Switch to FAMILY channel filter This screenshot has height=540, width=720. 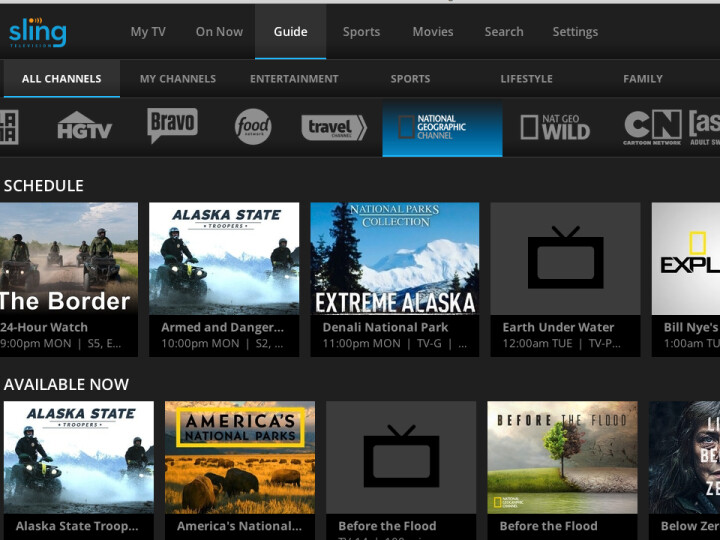pos(643,79)
